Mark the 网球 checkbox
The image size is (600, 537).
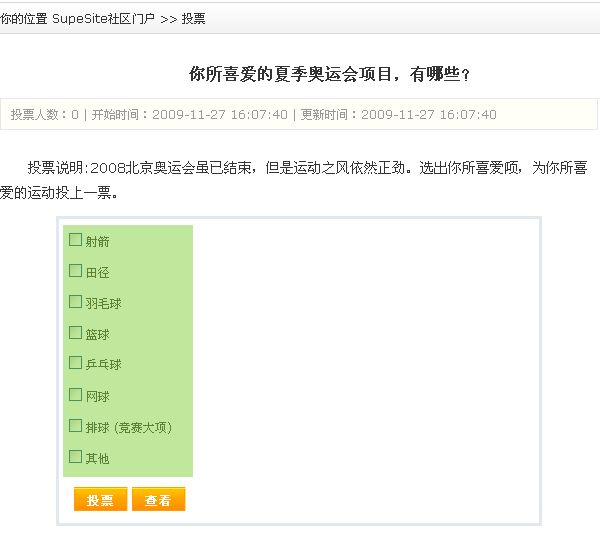point(75,395)
